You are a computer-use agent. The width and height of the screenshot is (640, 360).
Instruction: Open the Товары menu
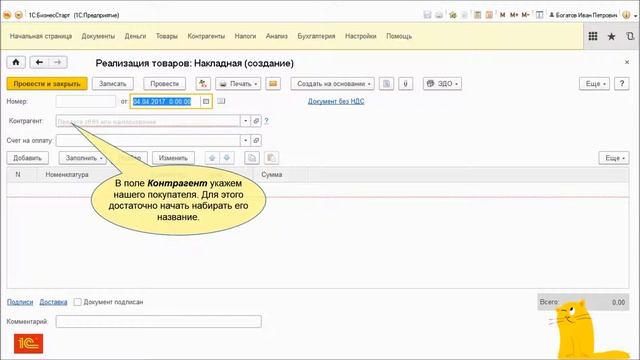[167, 36]
